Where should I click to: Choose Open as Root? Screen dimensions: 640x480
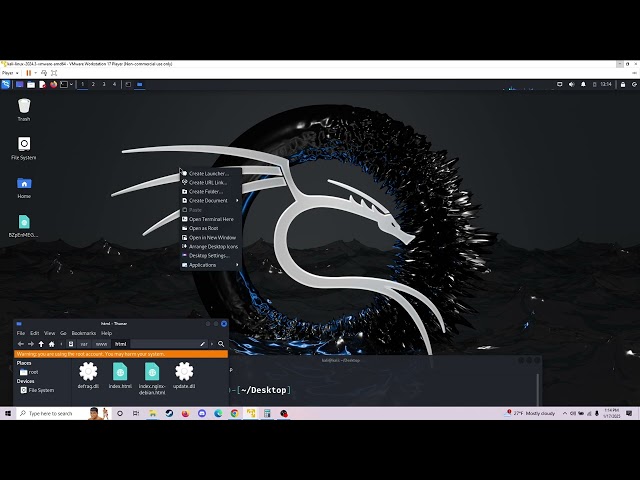[211, 228]
